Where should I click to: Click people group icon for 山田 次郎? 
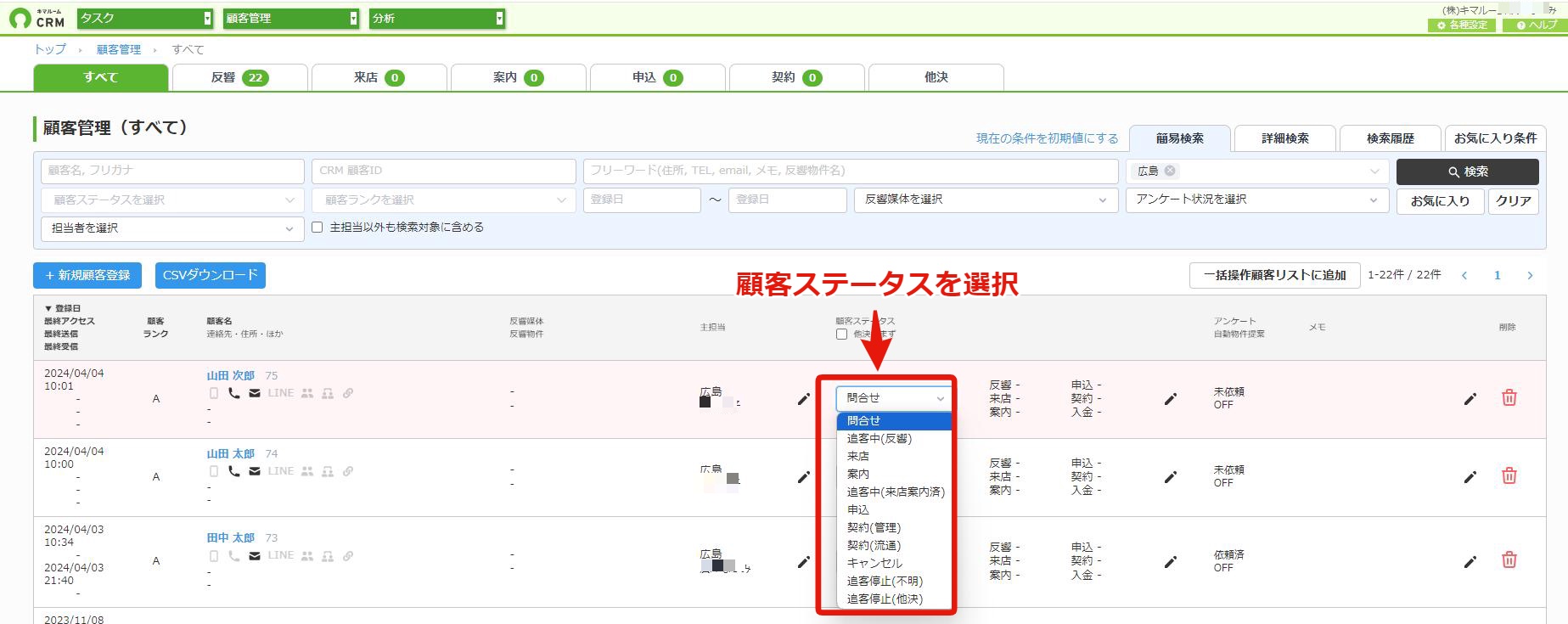click(307, 393)
